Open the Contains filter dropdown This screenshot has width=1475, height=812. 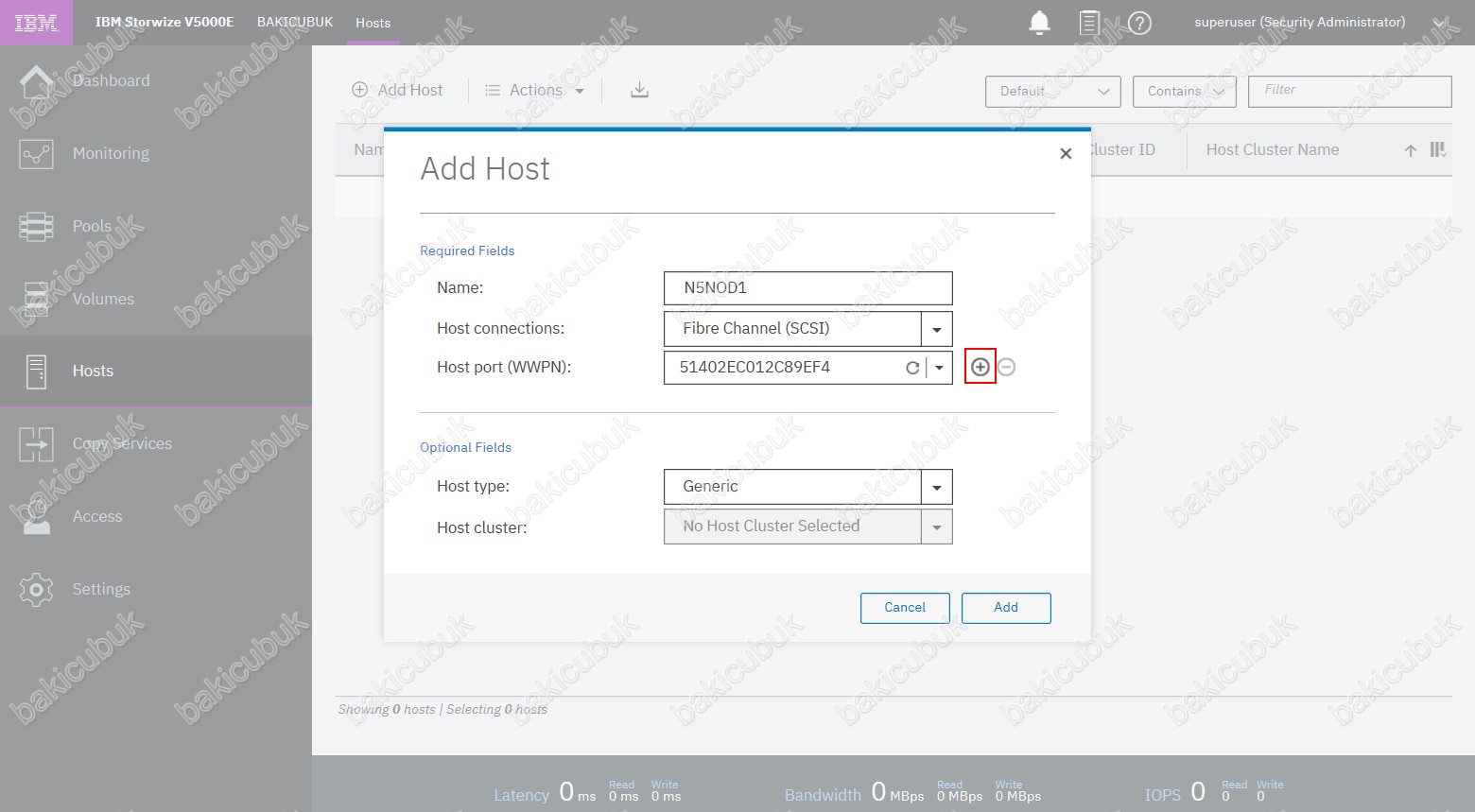[x=1184, y=92]
